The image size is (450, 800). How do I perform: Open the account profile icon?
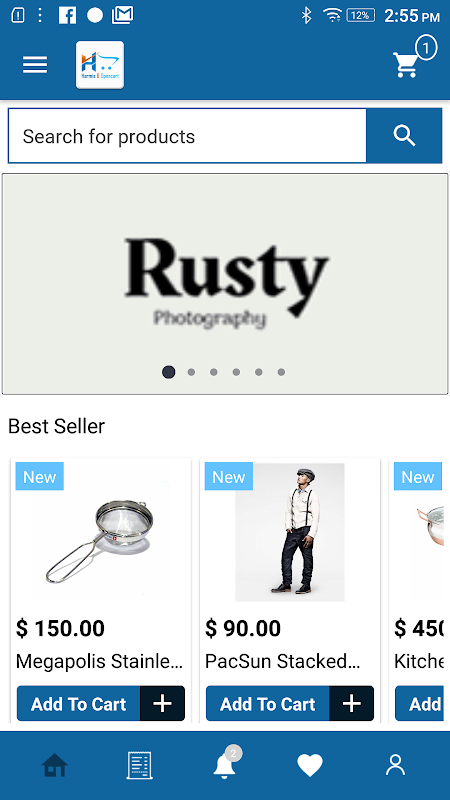(x=395, y=765)
